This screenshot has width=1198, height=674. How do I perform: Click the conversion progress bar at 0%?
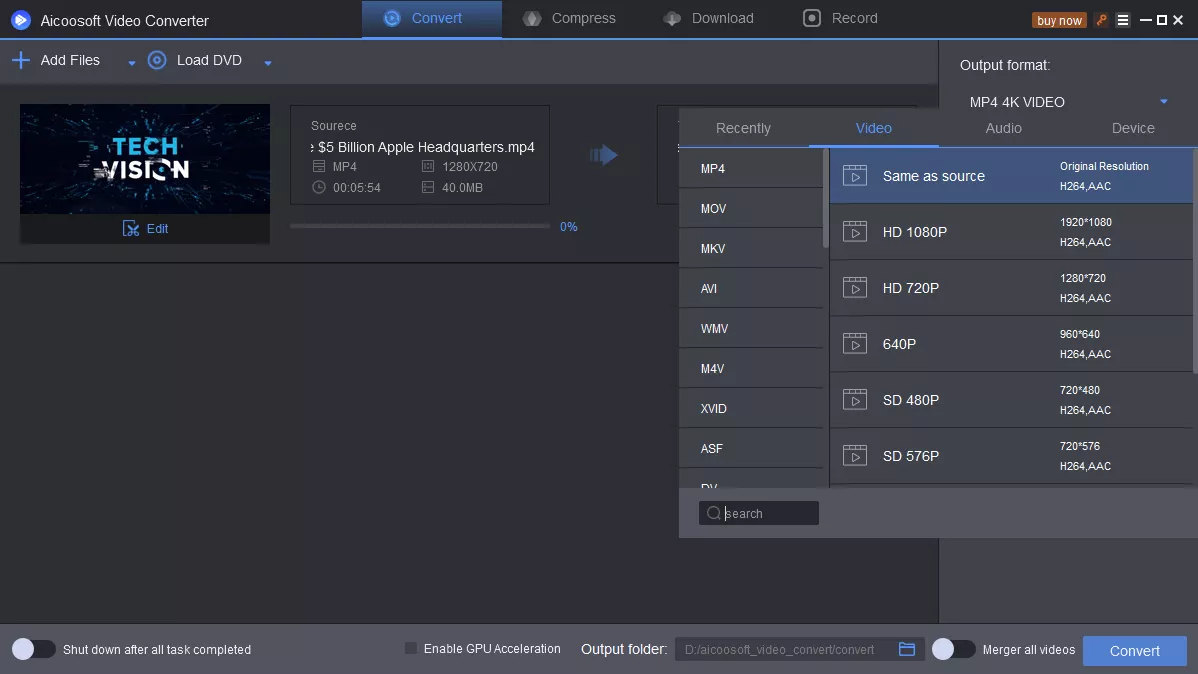(x=420, y=227)
